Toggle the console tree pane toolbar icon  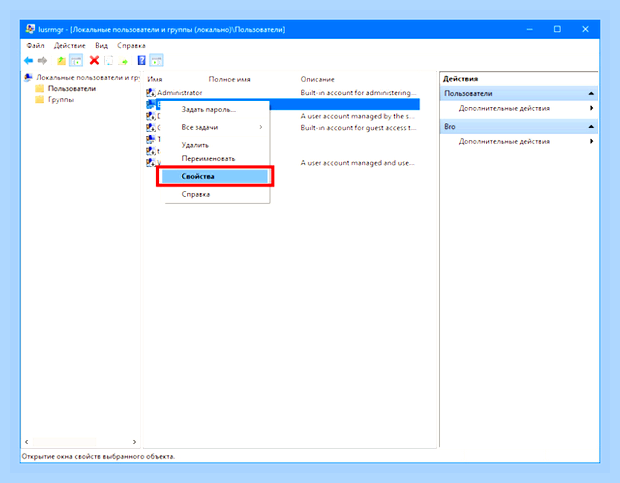(x=76, y=60)
